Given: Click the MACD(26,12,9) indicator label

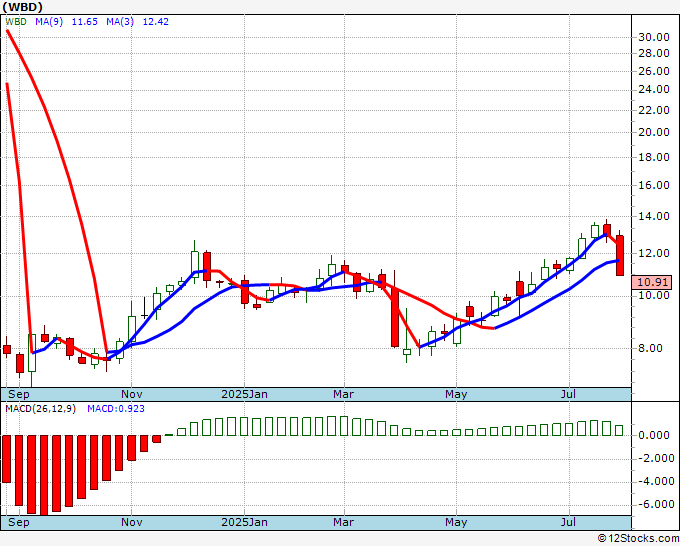Looking at the screenshot, I should [40, 409].
